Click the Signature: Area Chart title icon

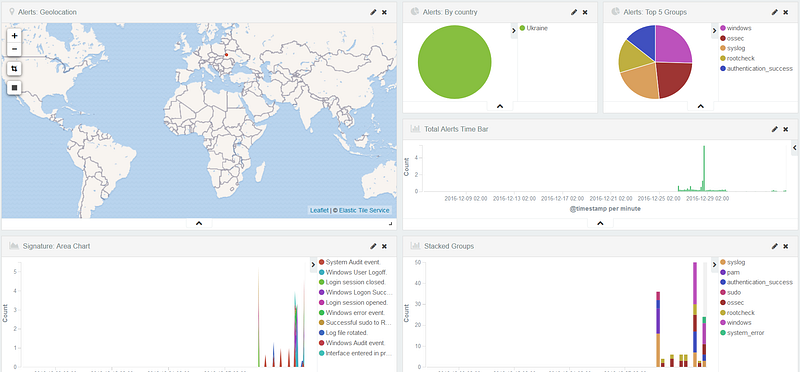14,246
